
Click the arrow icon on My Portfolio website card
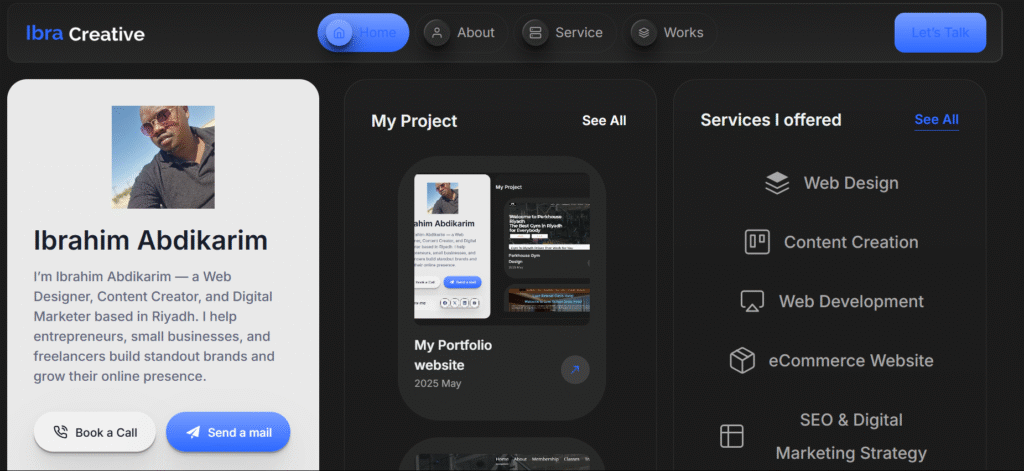click(575, 369)
